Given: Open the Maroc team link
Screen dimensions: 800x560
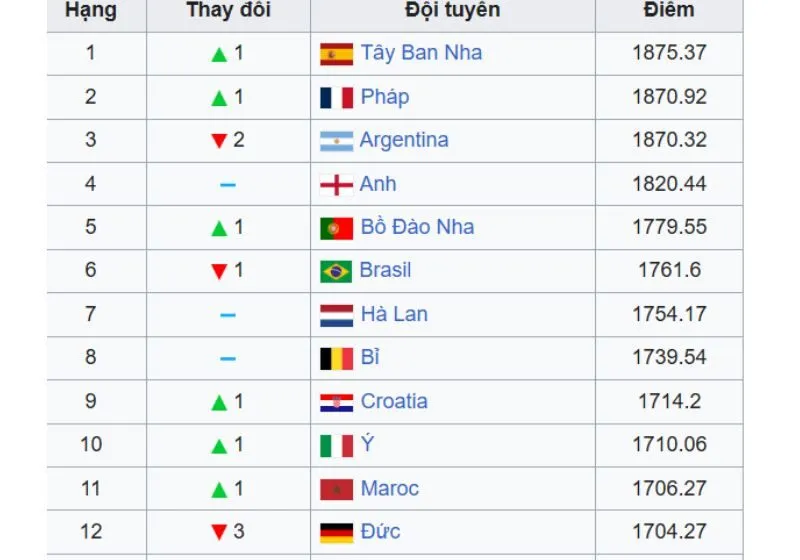Looking at the screenshot, I should point(390,488).
